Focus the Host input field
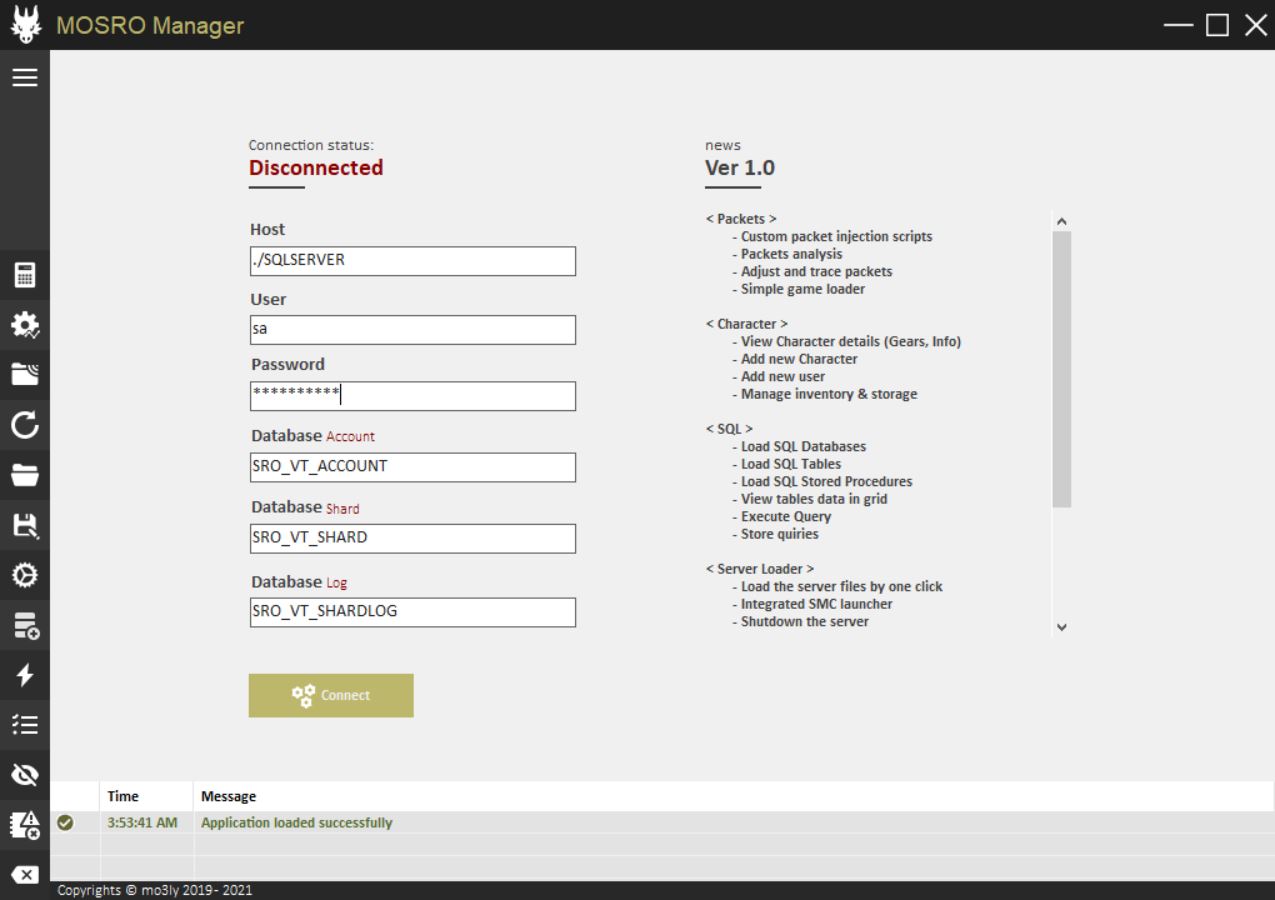The height and width of the screenshot is (900, 1275). [x=413, y=261]
